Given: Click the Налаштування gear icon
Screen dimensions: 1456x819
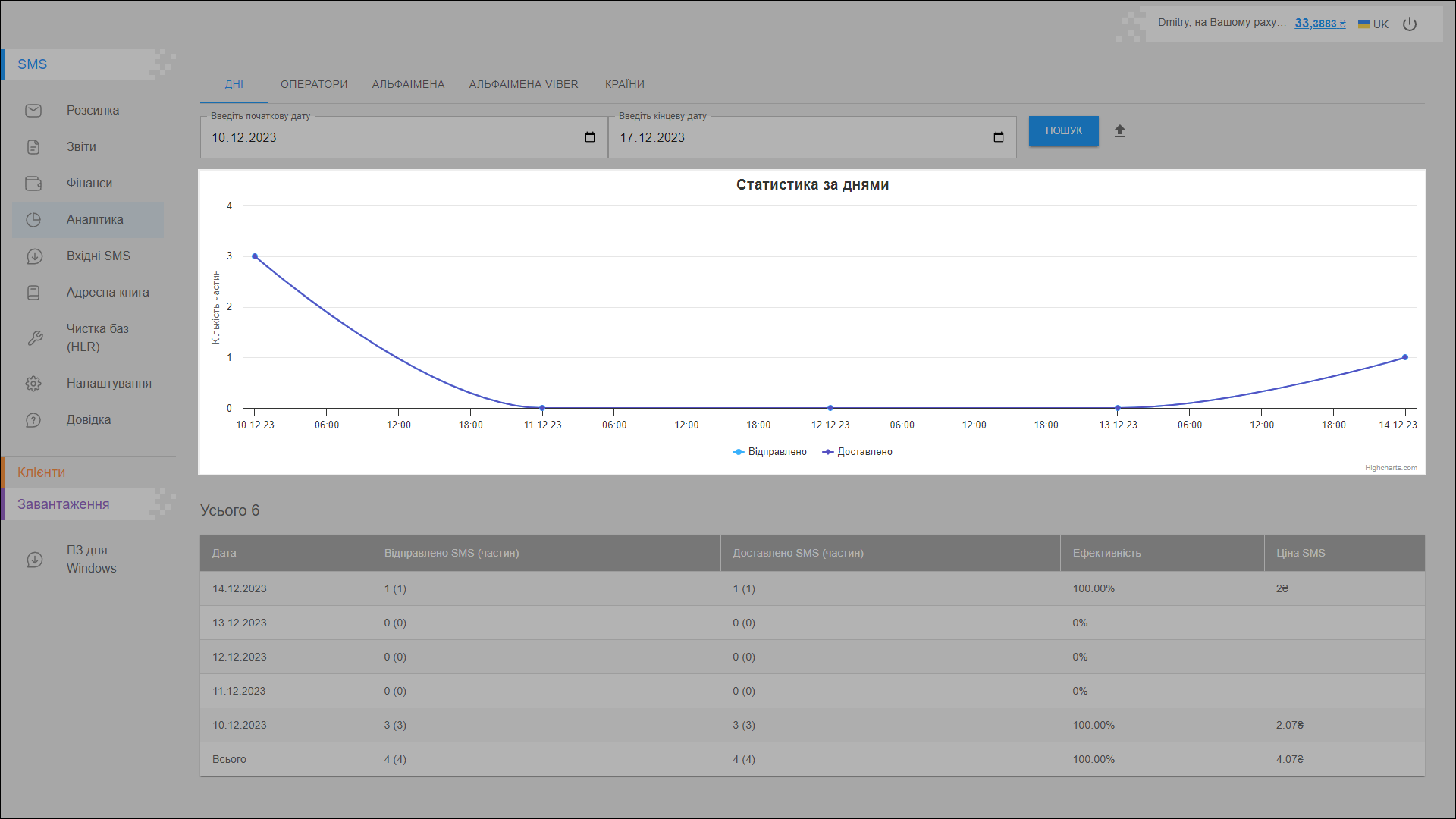Looking at the screenshot, I should 33,384.
